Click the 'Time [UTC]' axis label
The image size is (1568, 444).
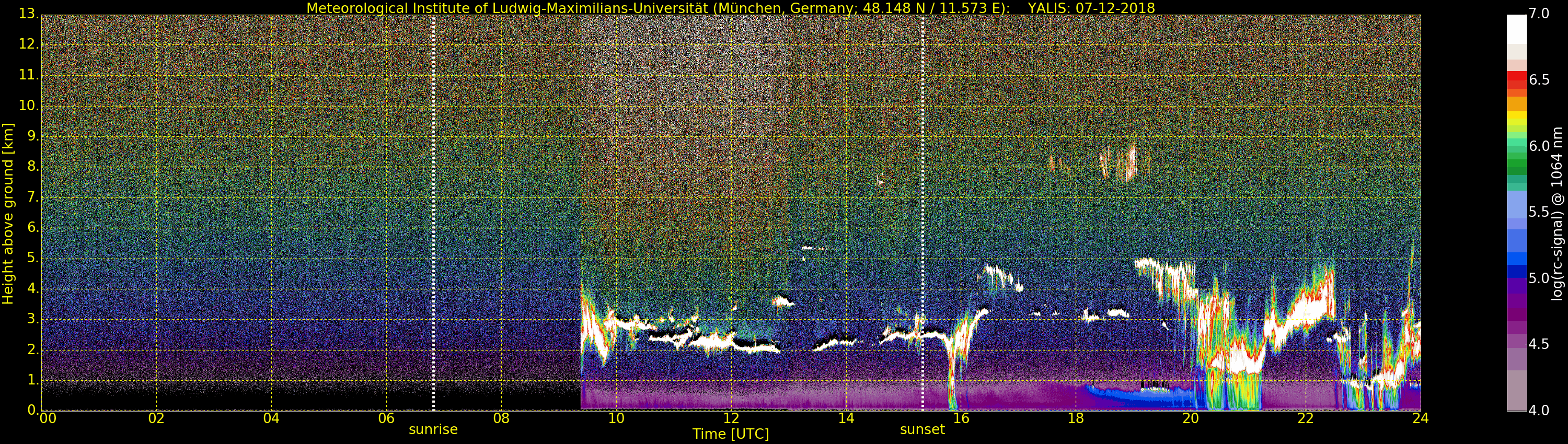point(731,434)
